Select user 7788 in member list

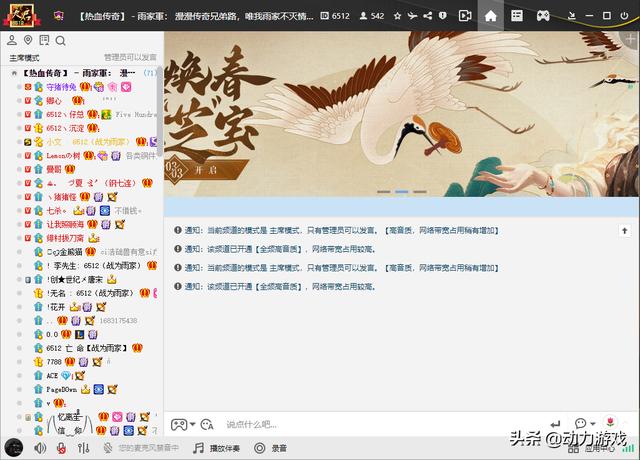coord(54,362)
